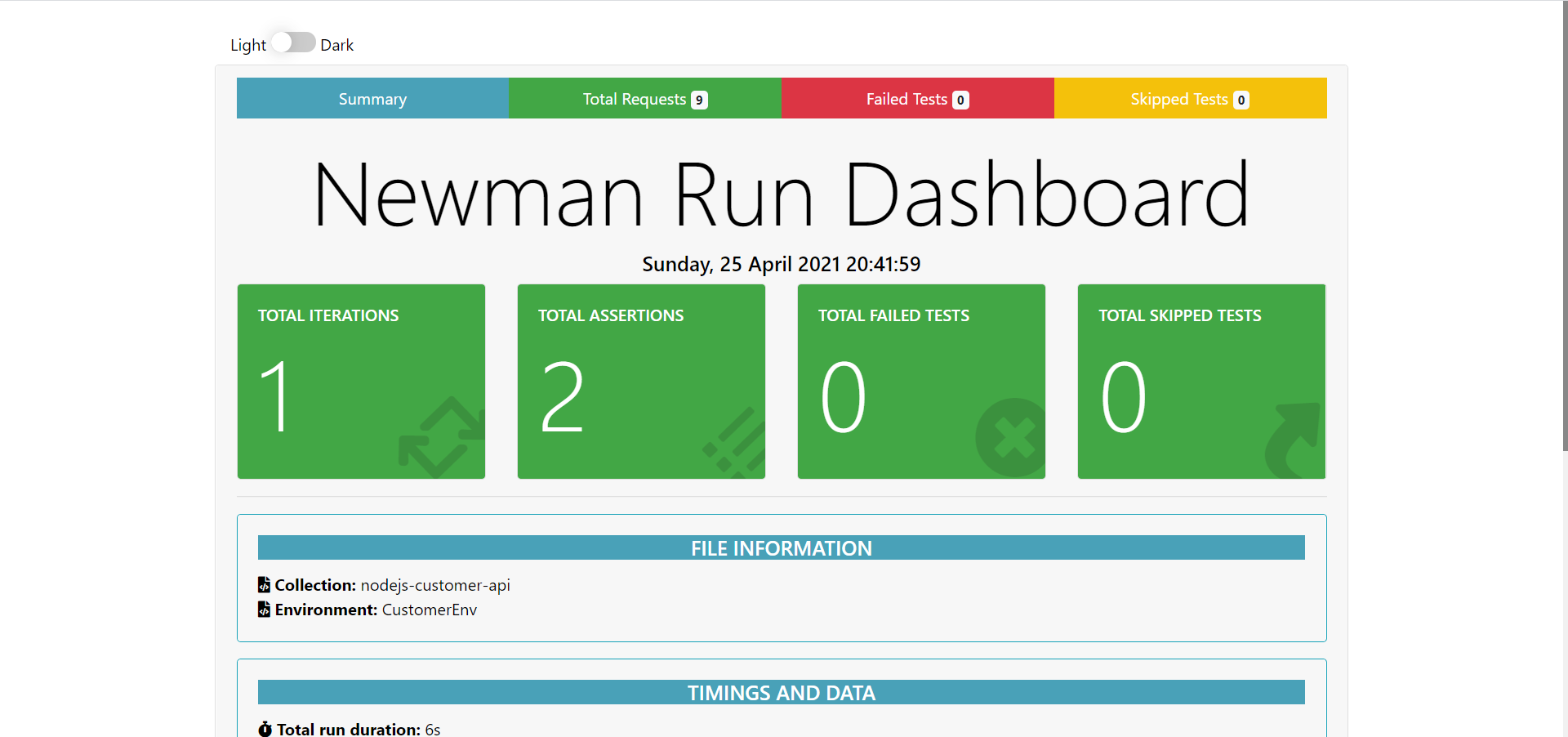This screenshot has height=737, width=1568.
Task: Click the Total Failed Tests summary card
Action: pos(920,381)
